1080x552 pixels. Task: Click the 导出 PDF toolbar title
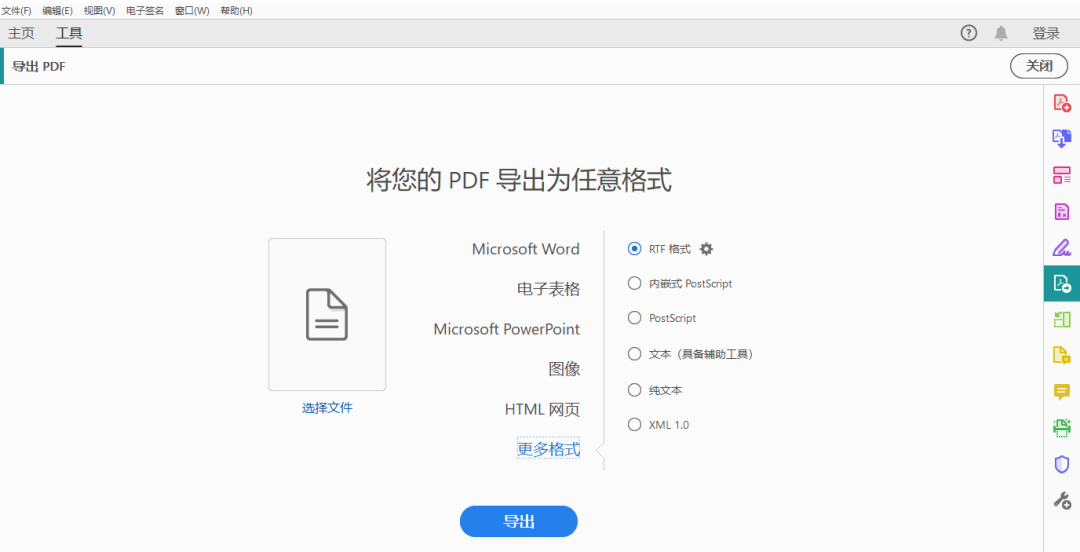(39, 66)
